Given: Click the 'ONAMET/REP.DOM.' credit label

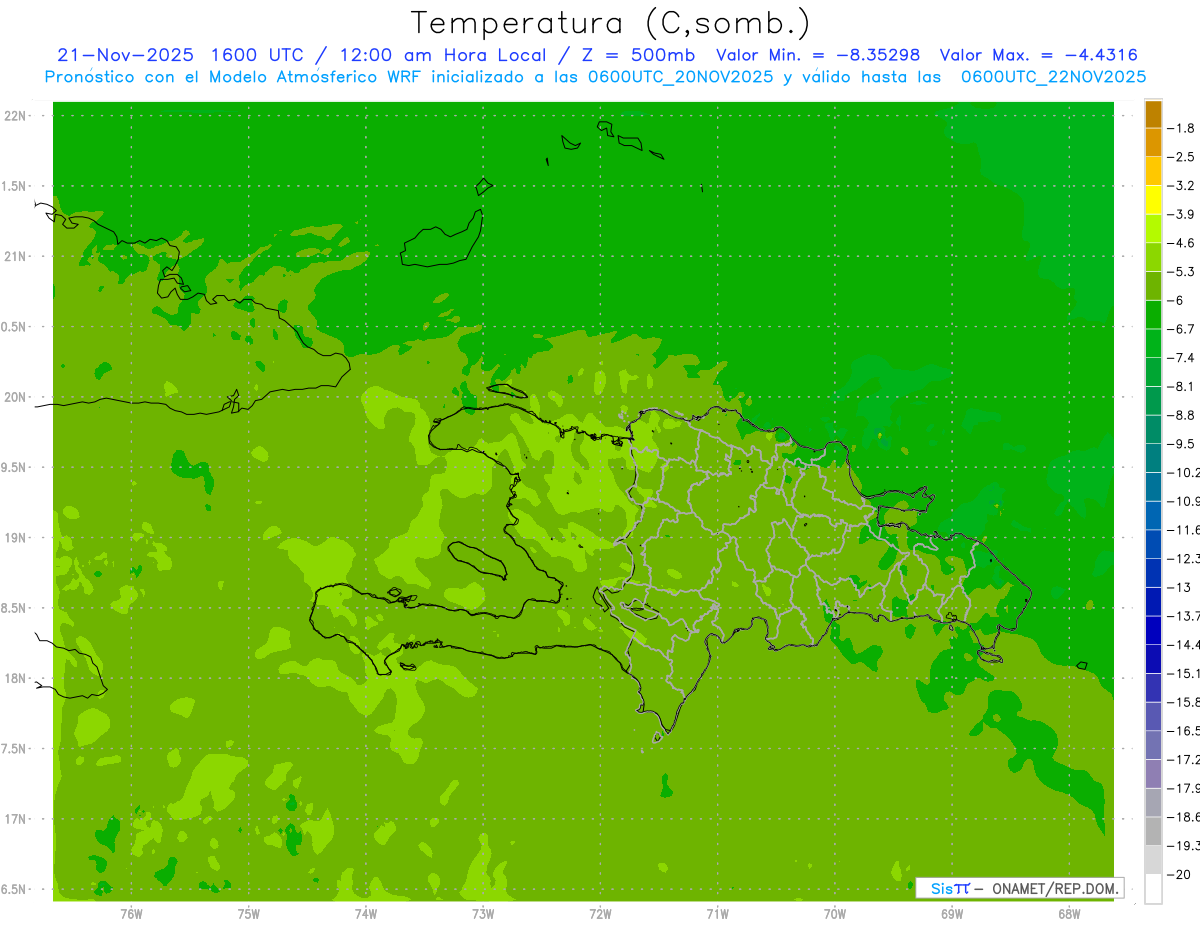Looking at the screenshot, I should tap(1055, 888).
